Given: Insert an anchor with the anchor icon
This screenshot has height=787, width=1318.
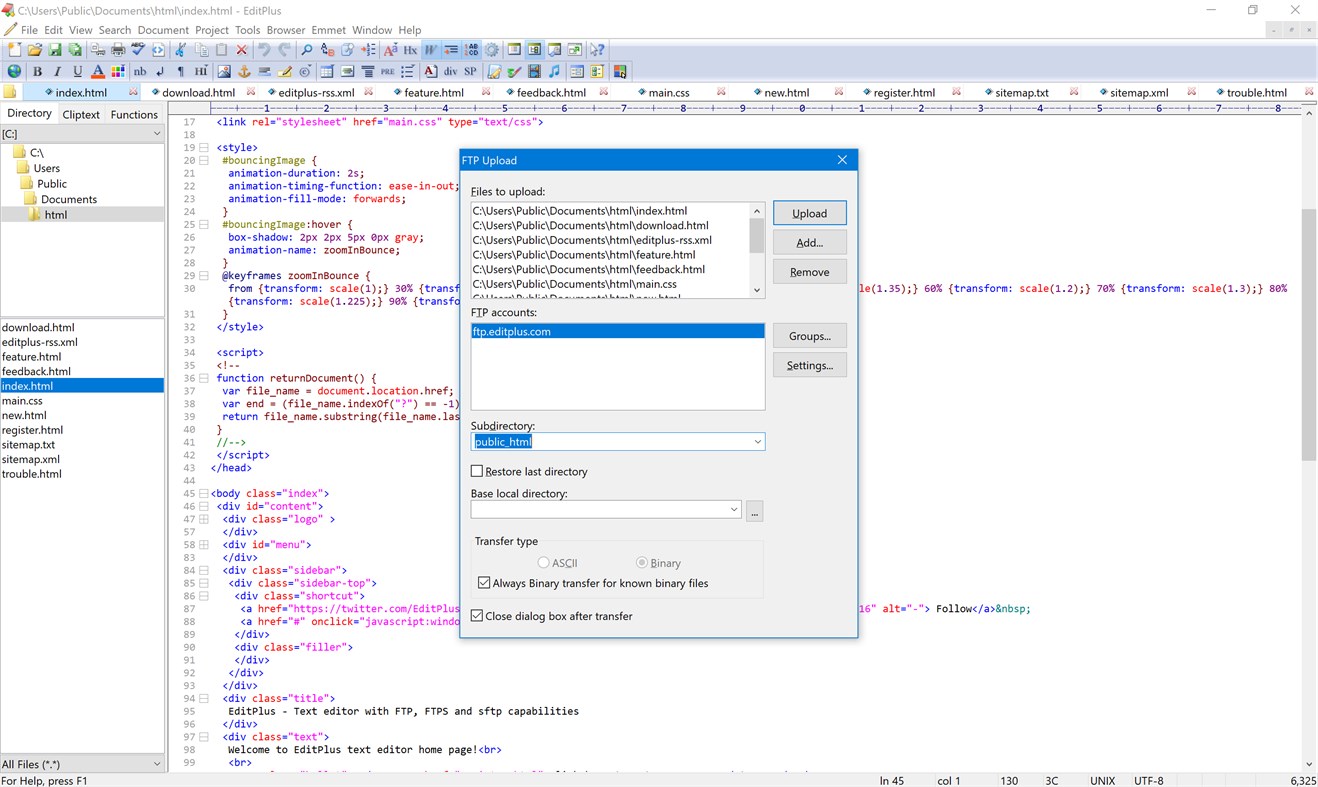Looking at the screenshot, I should point(243,72).
